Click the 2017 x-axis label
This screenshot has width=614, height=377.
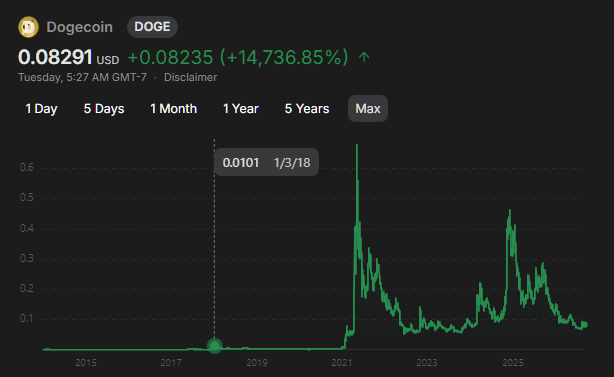(171, 363)
